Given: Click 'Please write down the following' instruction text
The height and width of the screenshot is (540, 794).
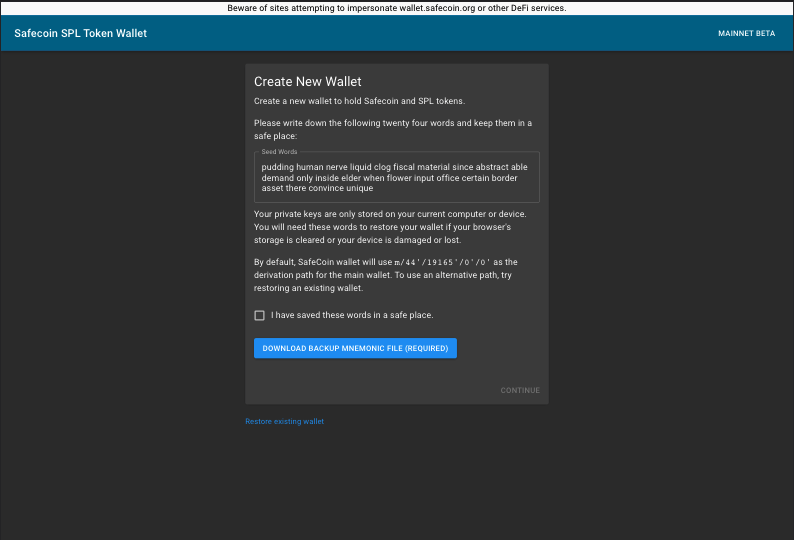Looking at the screenshot, I should [x=392, y=129].
